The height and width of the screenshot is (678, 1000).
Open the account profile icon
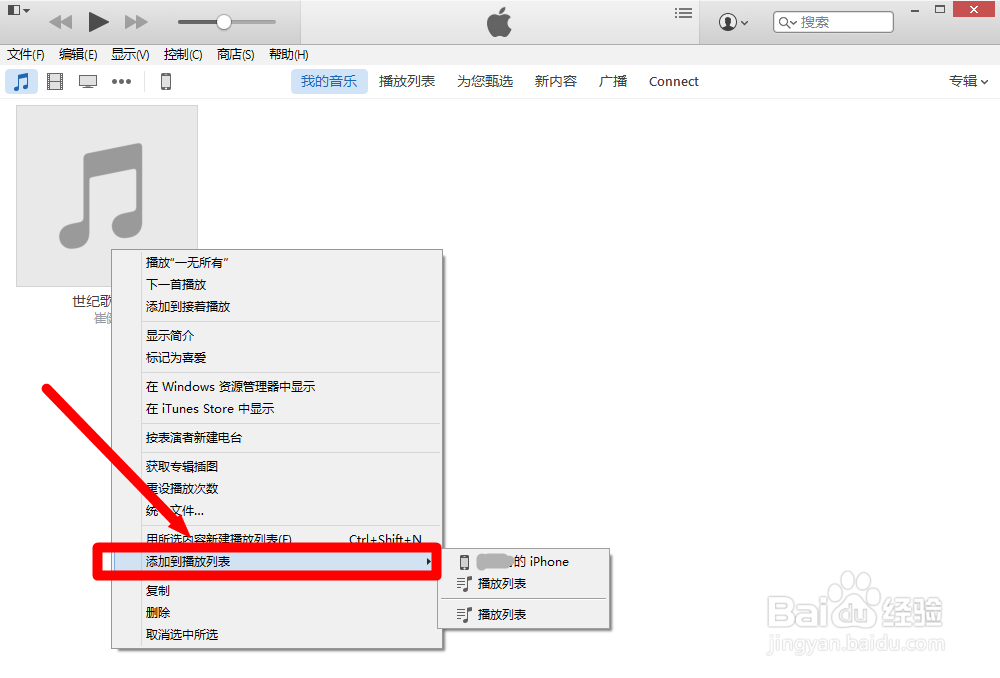(729, 20)
